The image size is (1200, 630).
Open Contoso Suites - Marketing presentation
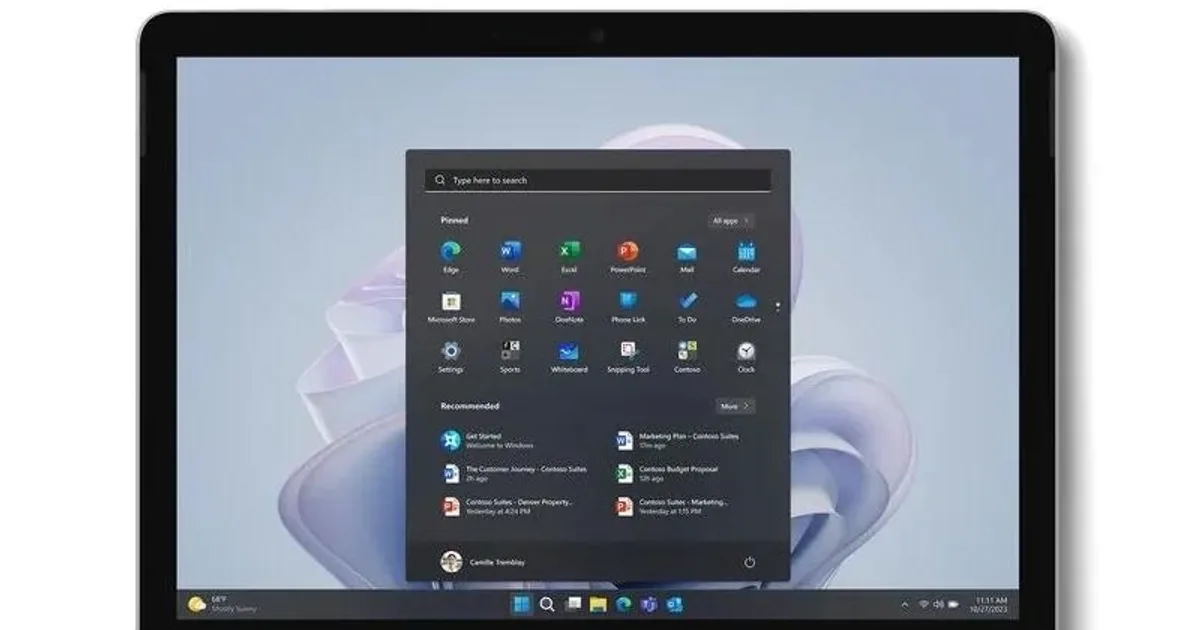[x=672, y=505]
